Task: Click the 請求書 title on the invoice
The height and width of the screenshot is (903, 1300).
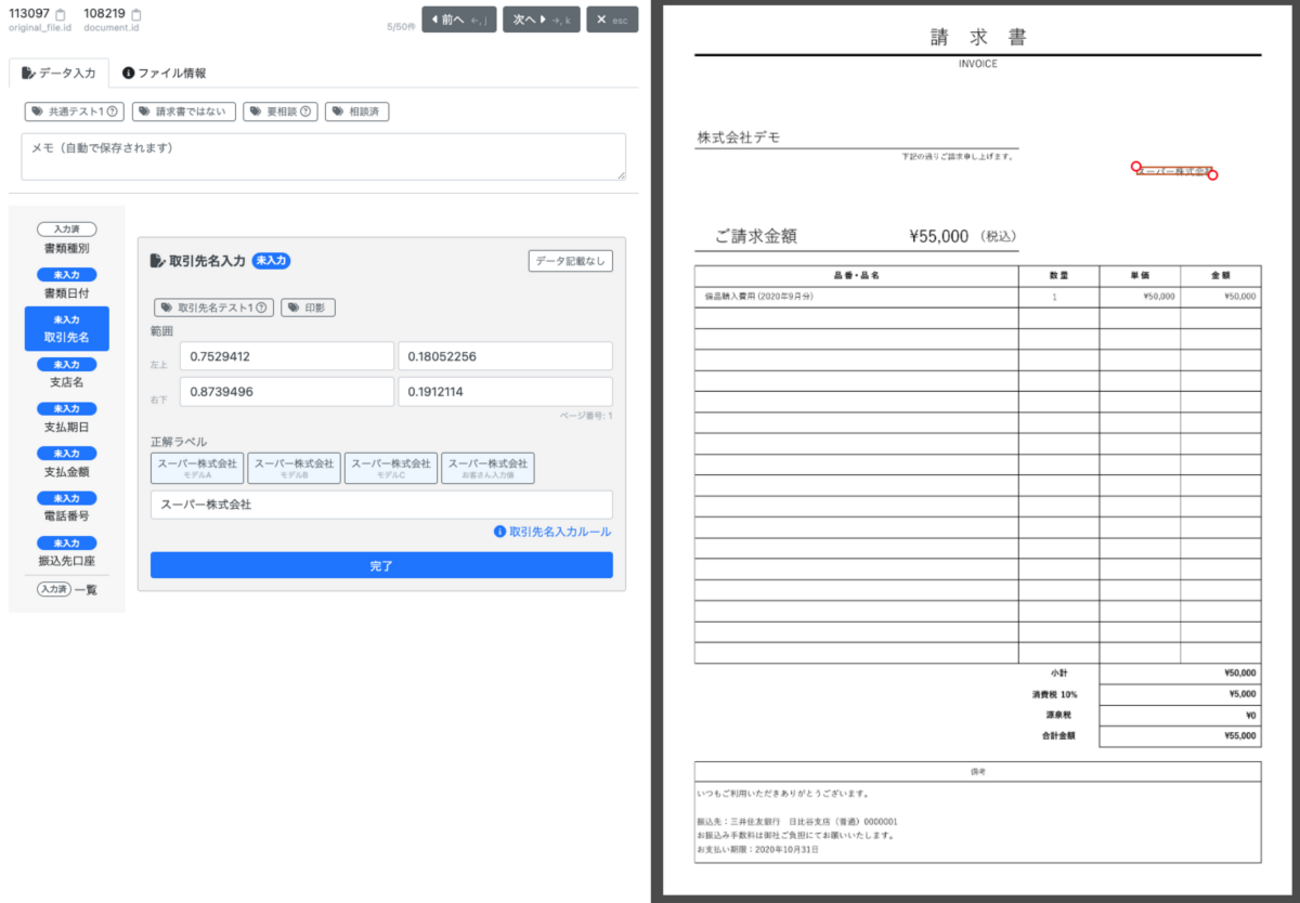Action: pyautogui.click(x=978, y=38)
